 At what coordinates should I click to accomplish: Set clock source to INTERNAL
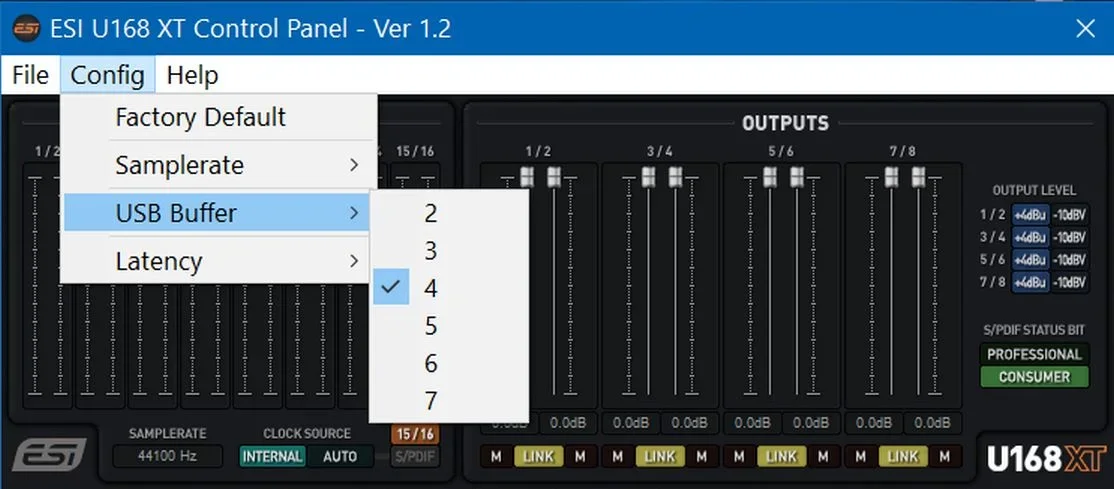(273, 456)
